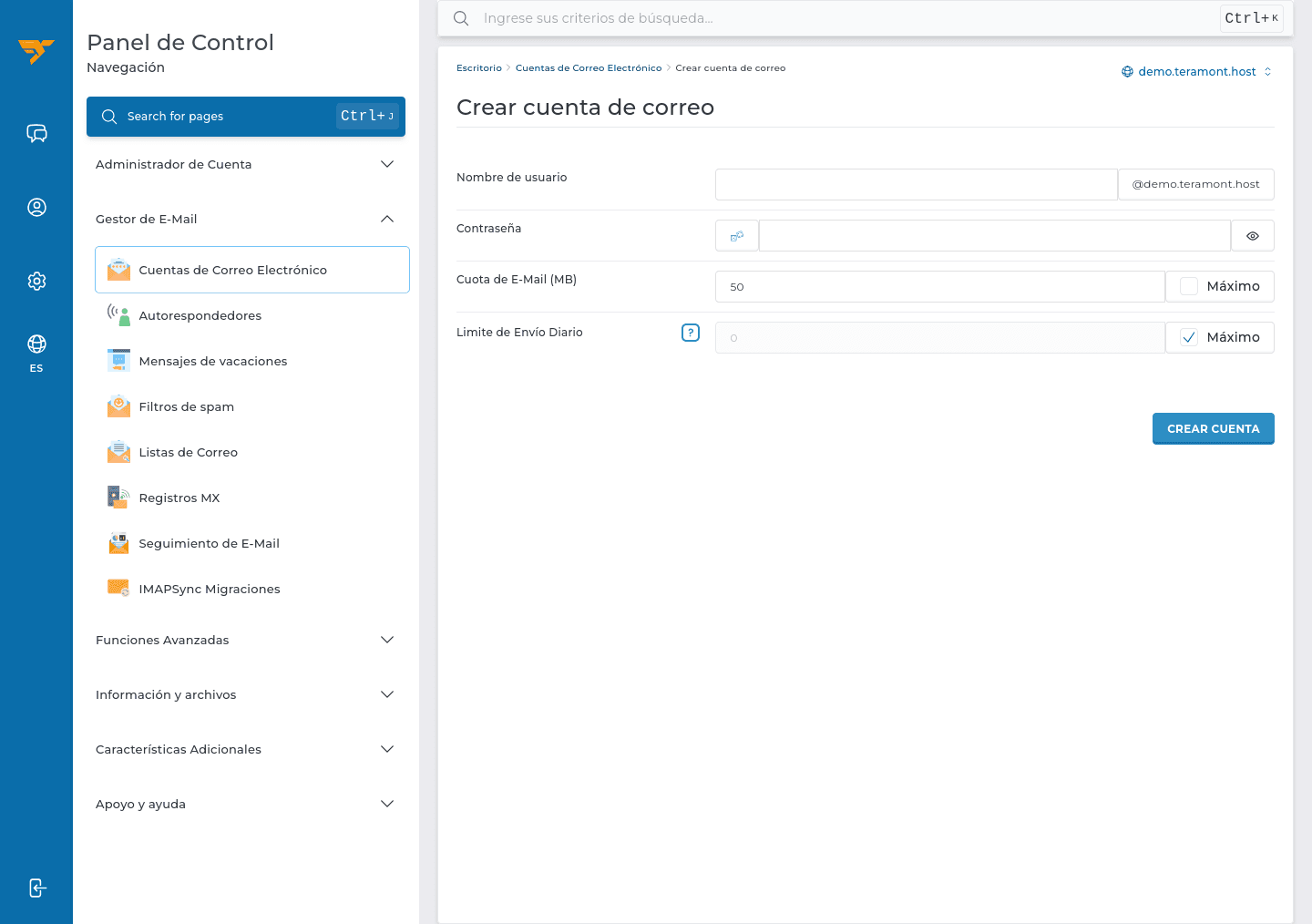Open help tooltip for Limite de Envío Diario

coord(691,333)
